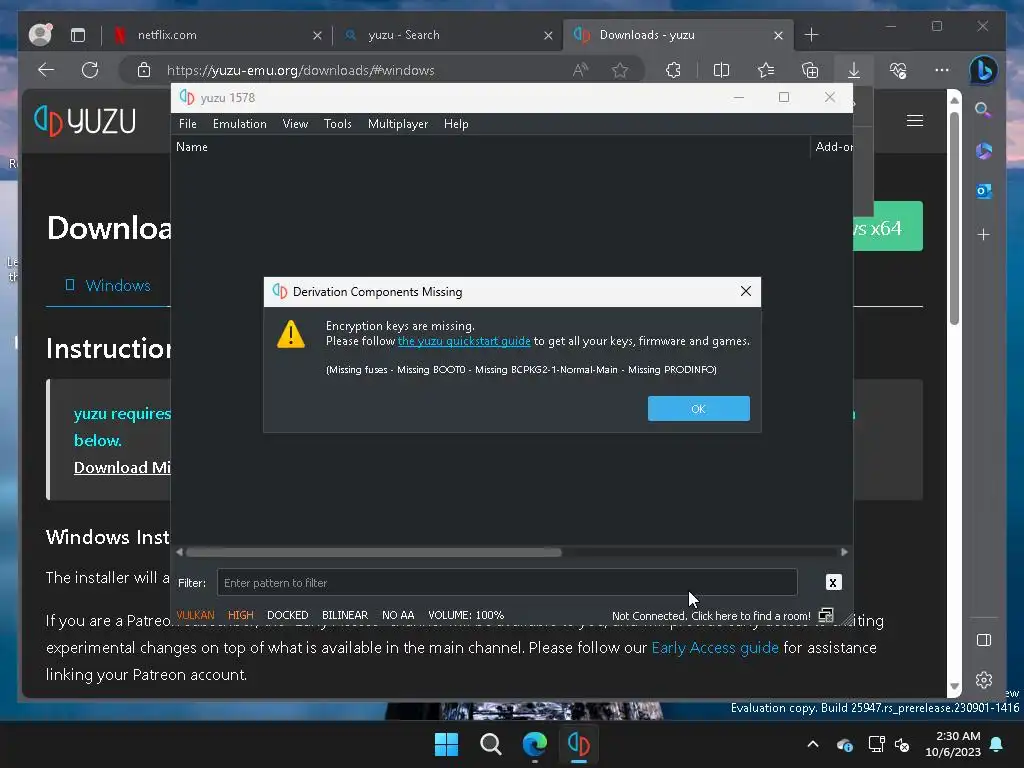Click the yuzu website logo
The image size is (1024, 768).
coord(86,121)
